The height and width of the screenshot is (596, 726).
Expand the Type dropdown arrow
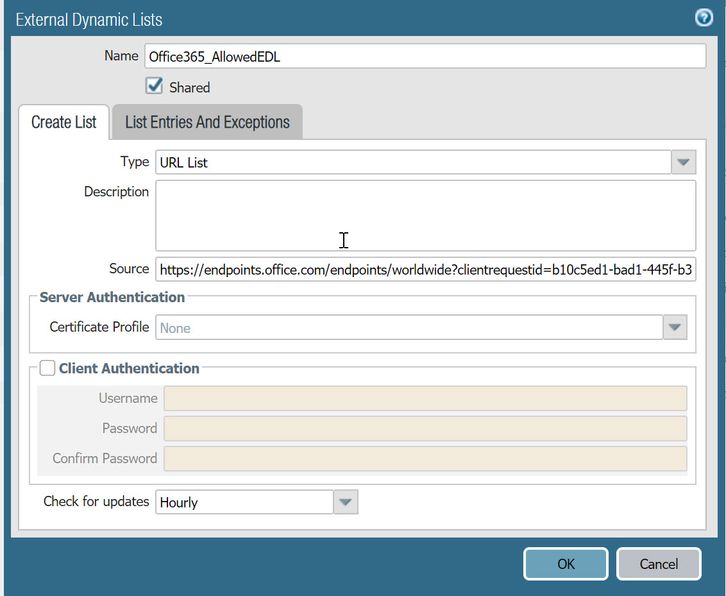coord(683,162)
